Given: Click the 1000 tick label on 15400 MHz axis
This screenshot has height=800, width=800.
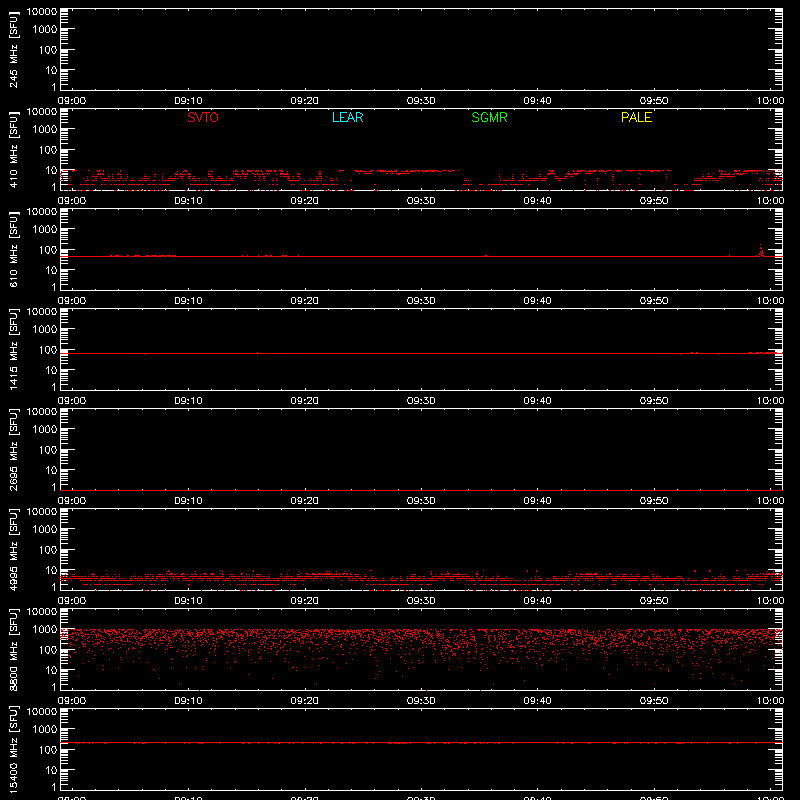Looking at the screenshot, I should 45,730.
